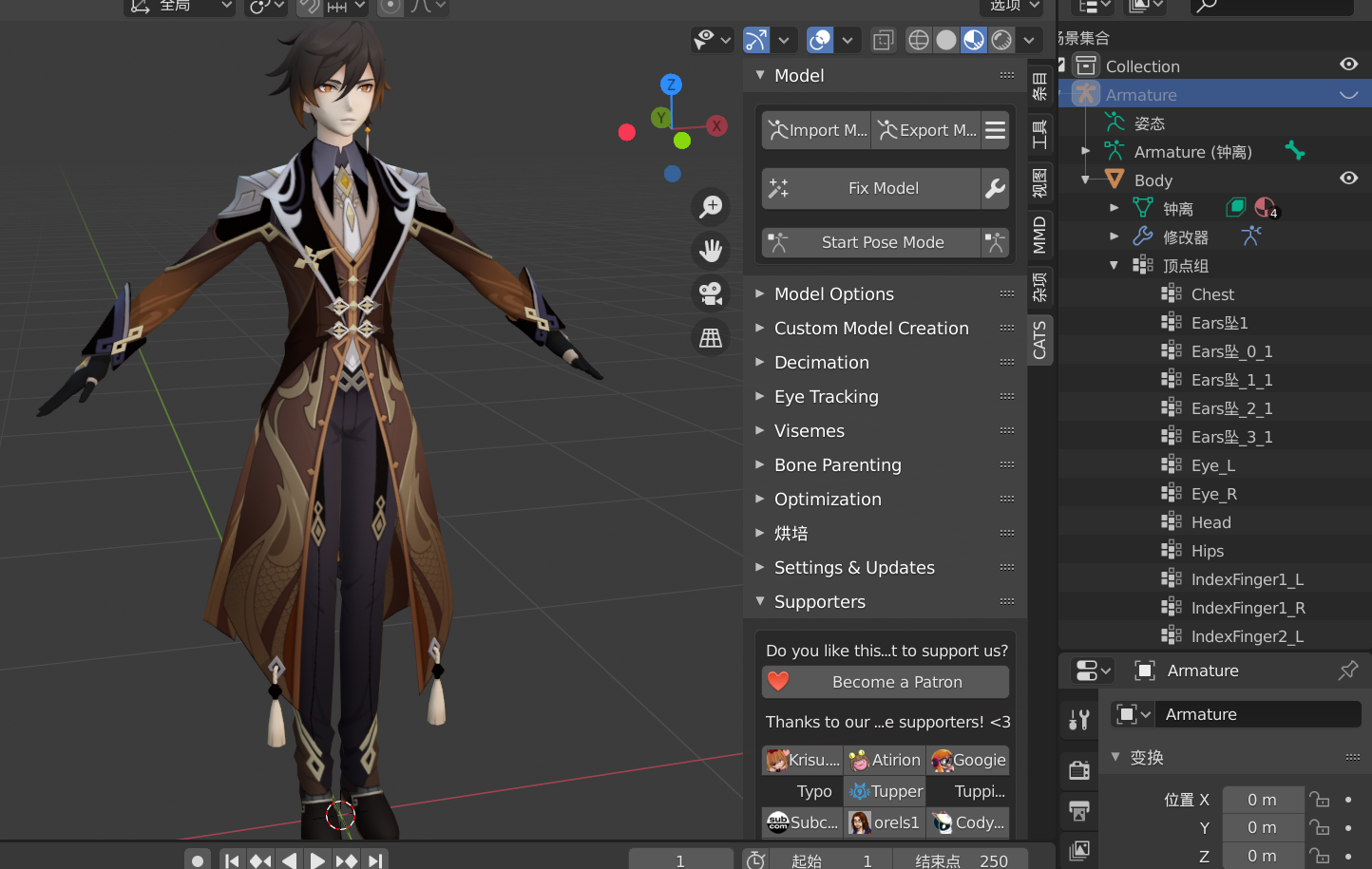Select wireframe viewport shading
Image resolution: width=1372 pixels, height=869 pixels.
[x=919, y=40]
